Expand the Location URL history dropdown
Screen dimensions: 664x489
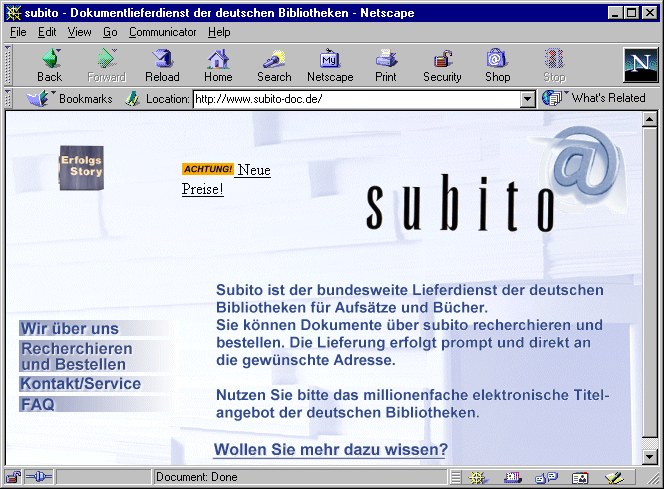(527, 99)
